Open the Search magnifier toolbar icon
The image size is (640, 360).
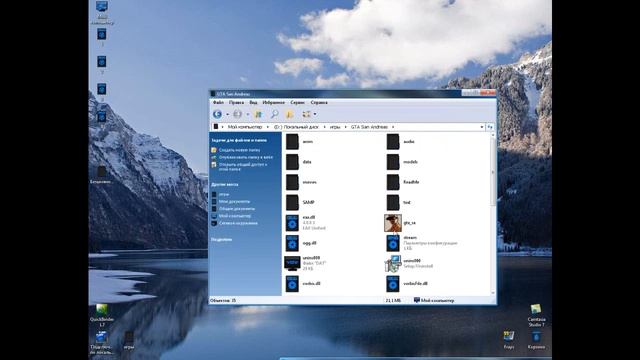pos(274,114)
